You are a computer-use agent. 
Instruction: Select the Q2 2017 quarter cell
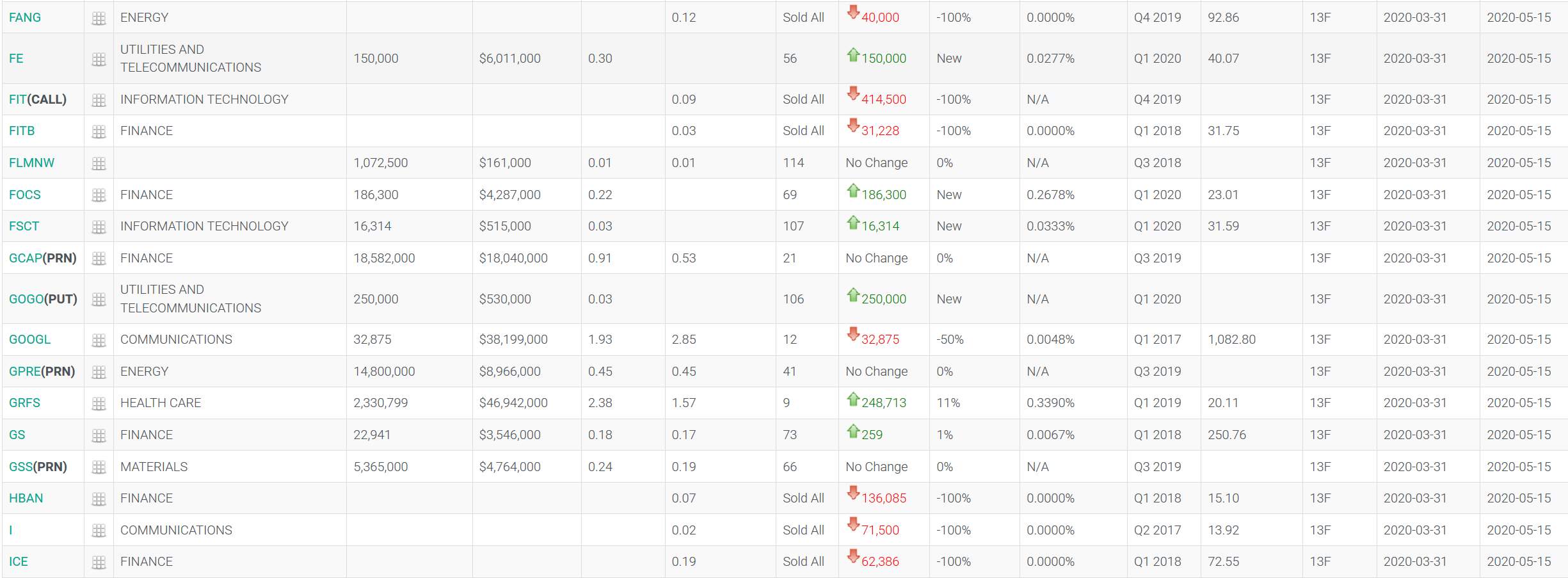(x=1164, y=531)
